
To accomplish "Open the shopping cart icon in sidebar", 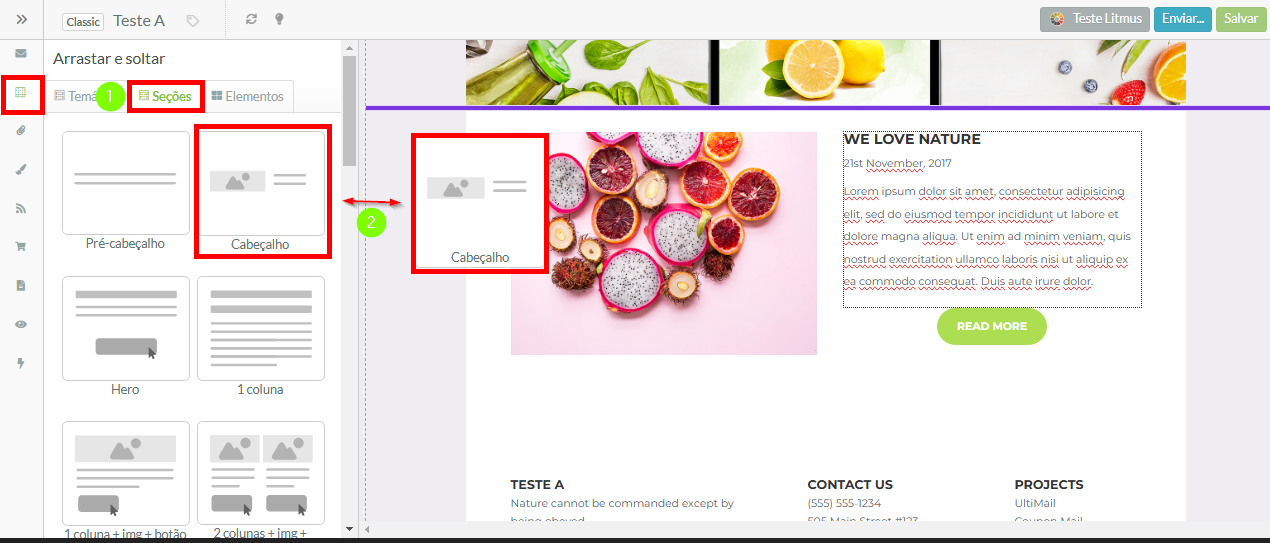I will coord(21,247).
